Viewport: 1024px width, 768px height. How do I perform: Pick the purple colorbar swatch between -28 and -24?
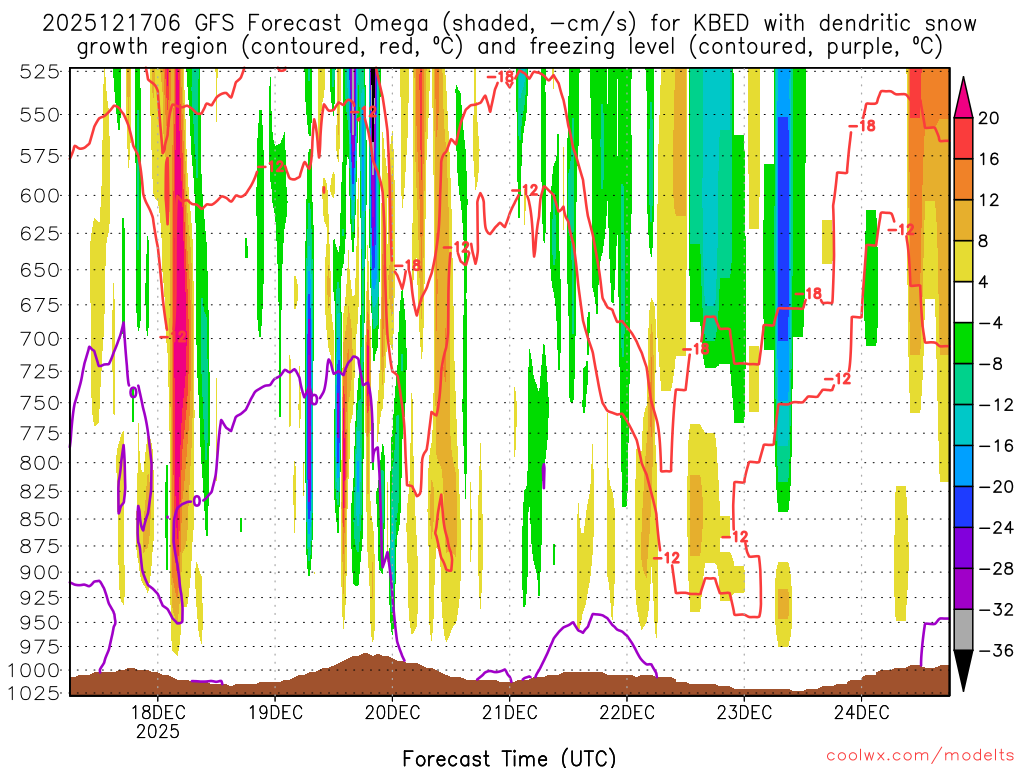[x=963, y=548]
